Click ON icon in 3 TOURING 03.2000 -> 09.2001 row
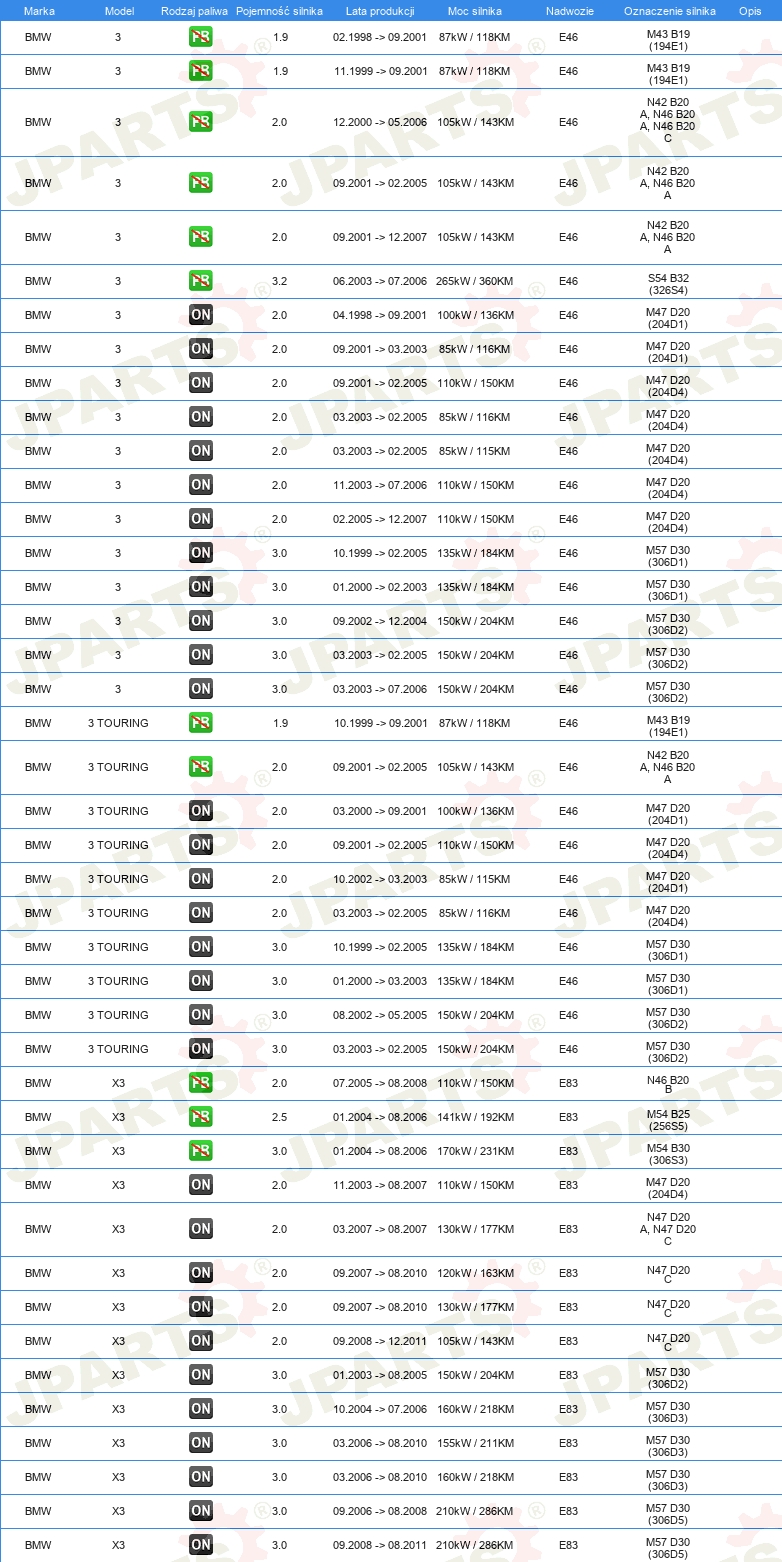The width and height of the screenshot is (782, 1562). click(201, 811)
